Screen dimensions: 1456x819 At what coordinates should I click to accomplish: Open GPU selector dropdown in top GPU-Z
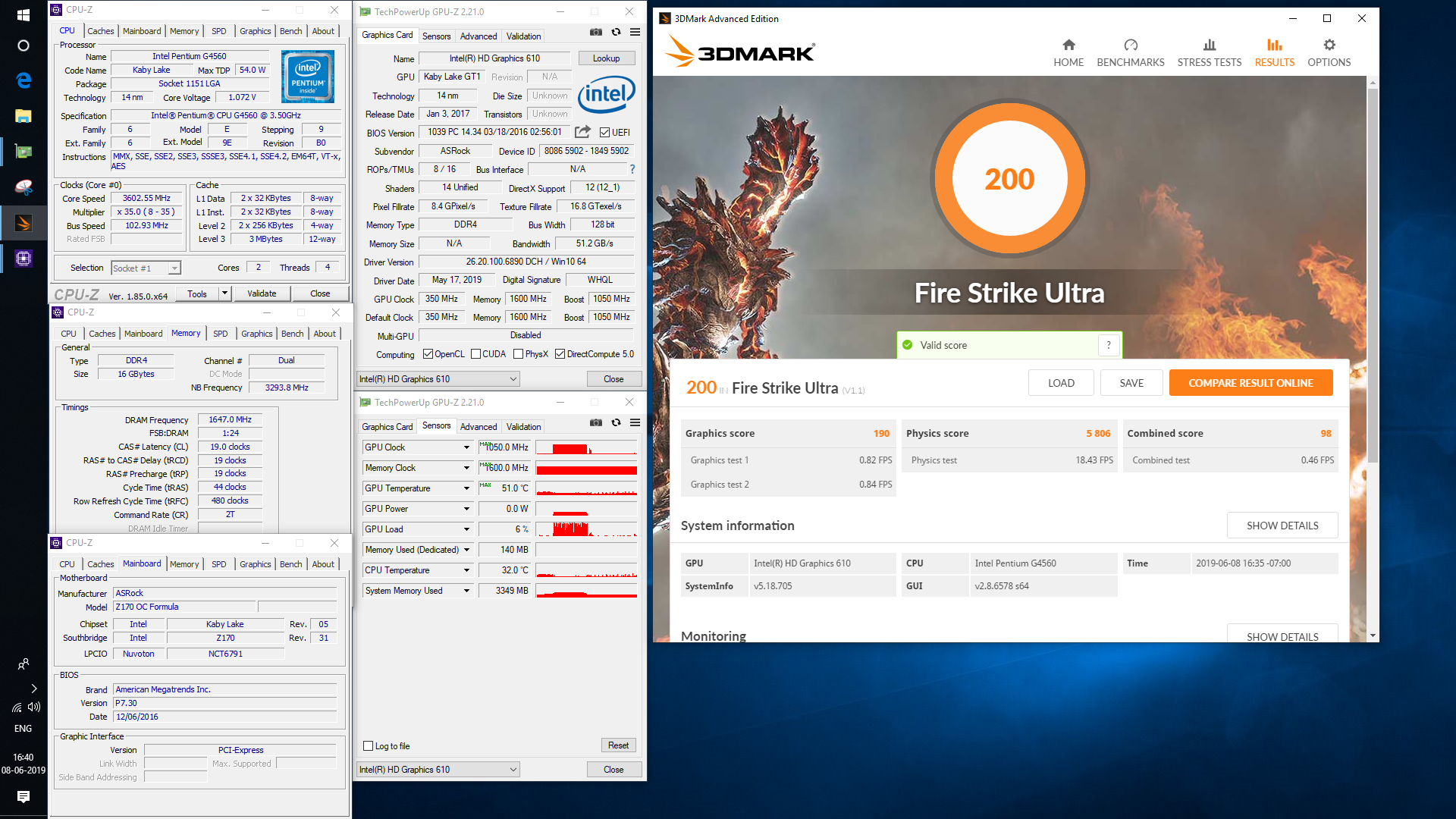pyautogui.click(x=438, y=379)
